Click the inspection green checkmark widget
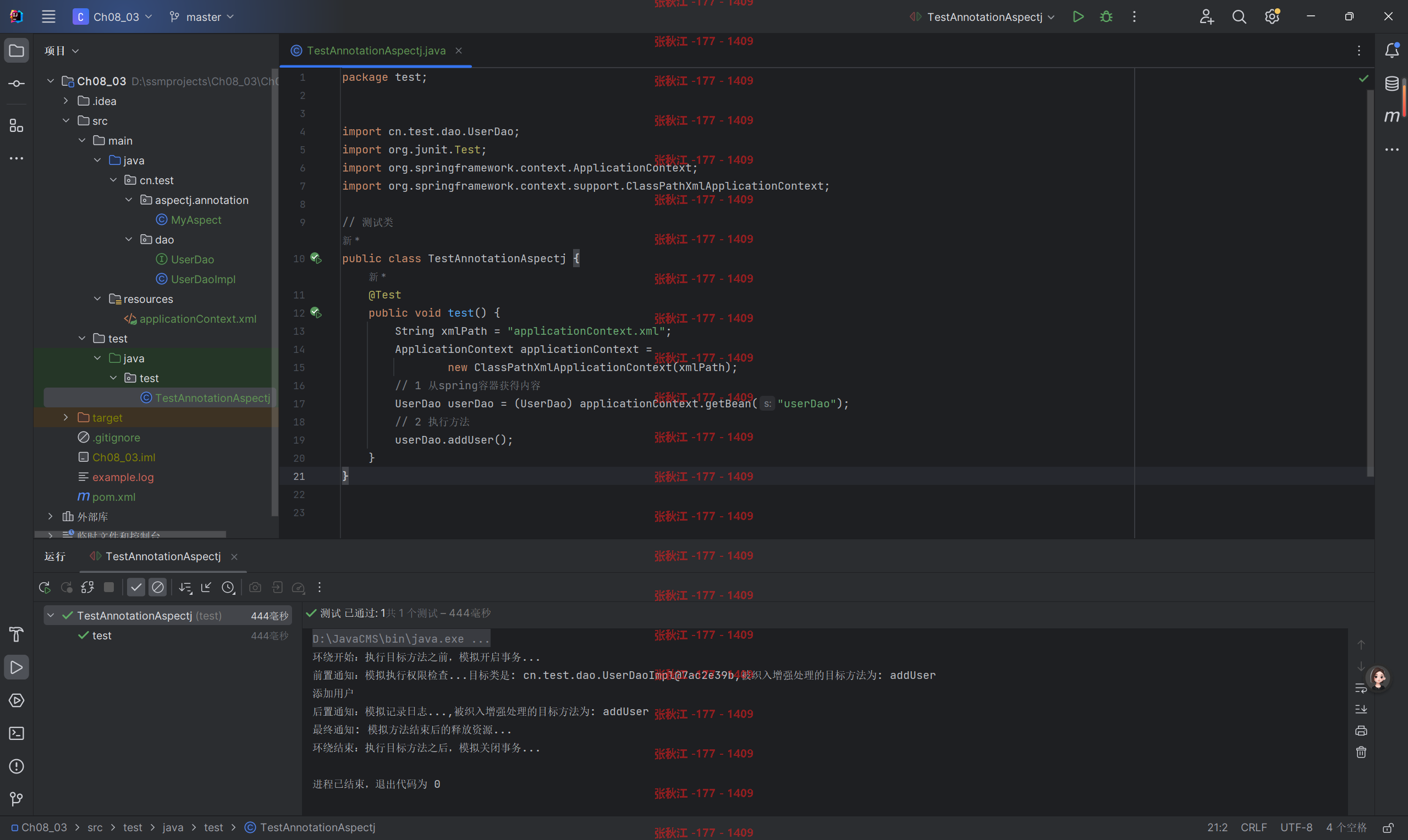 pos(1363,78)
